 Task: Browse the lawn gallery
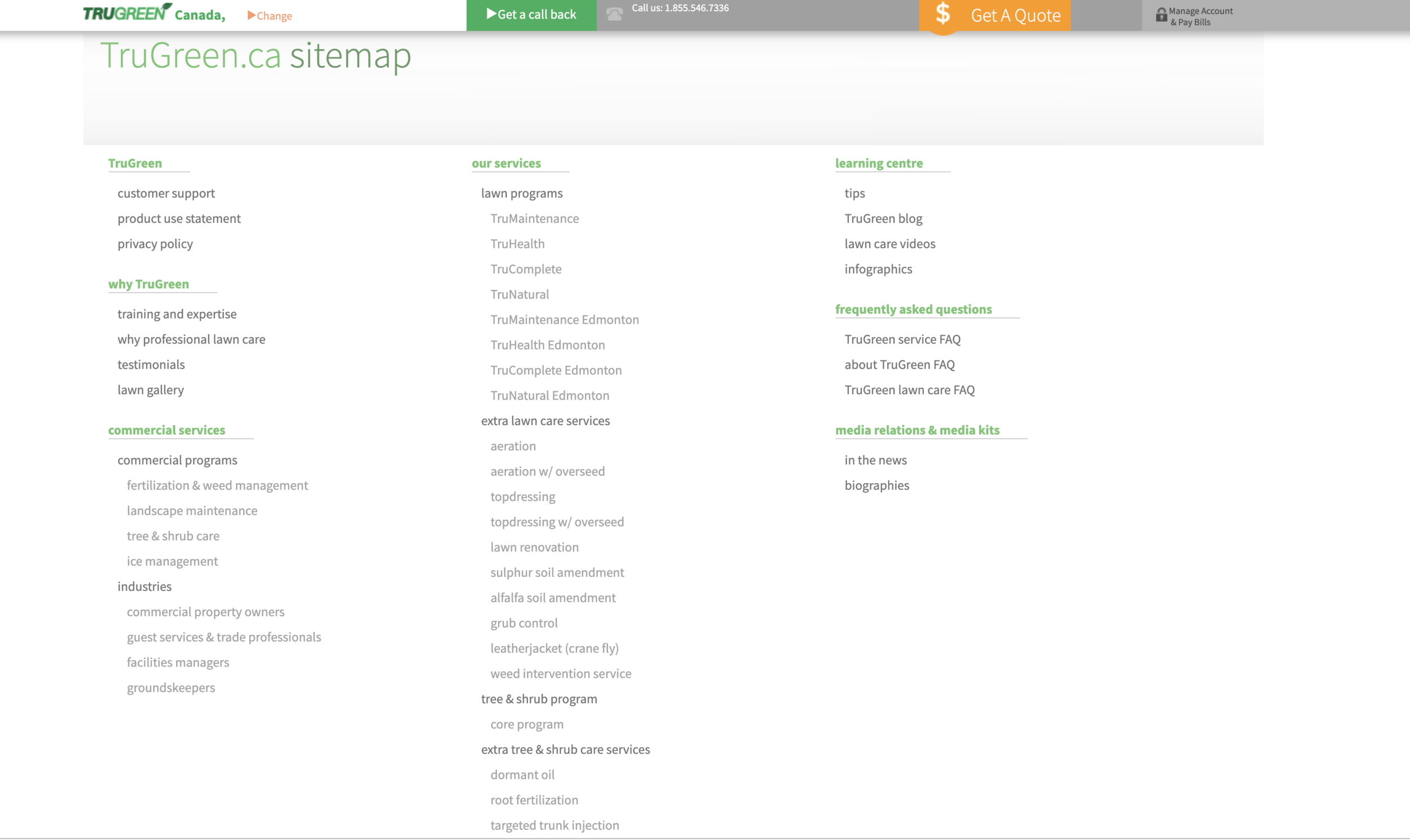click(x=151, y=390)
